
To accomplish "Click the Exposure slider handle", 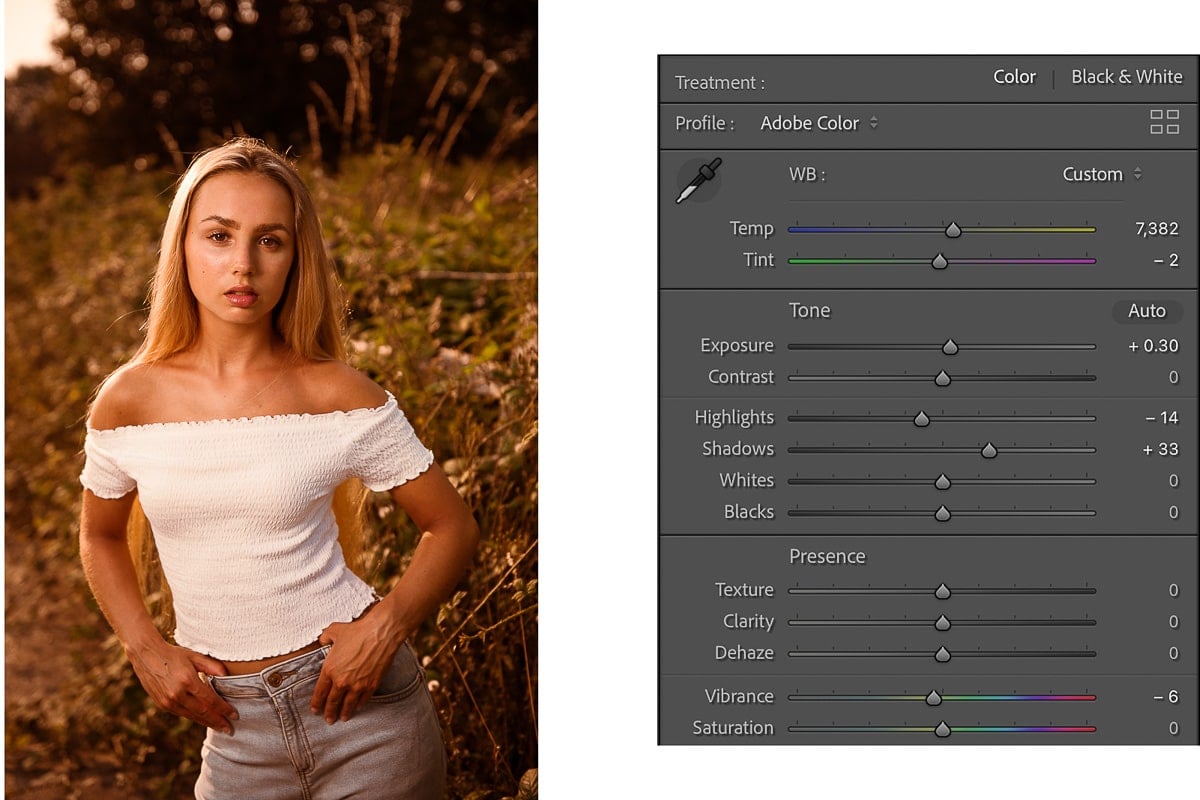I will pos(950,347).
